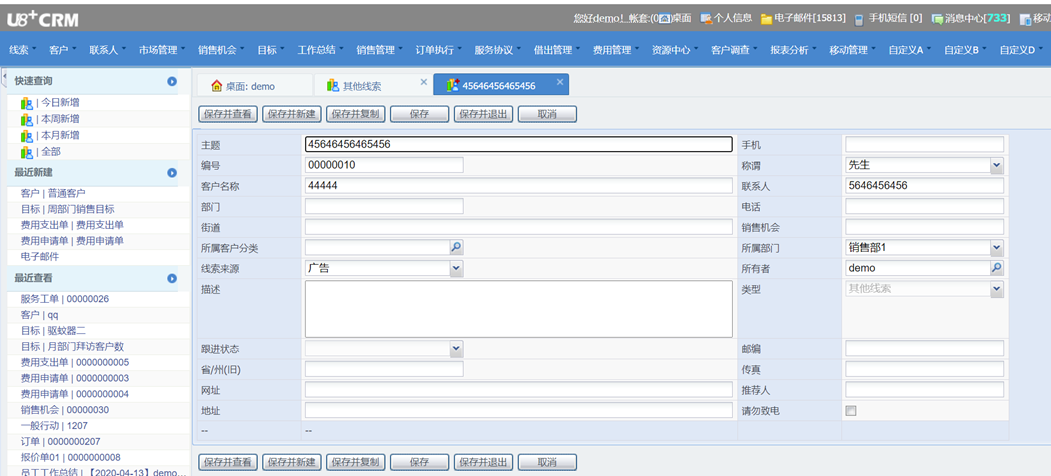Open the 类型 dropdown

point(997,289)
